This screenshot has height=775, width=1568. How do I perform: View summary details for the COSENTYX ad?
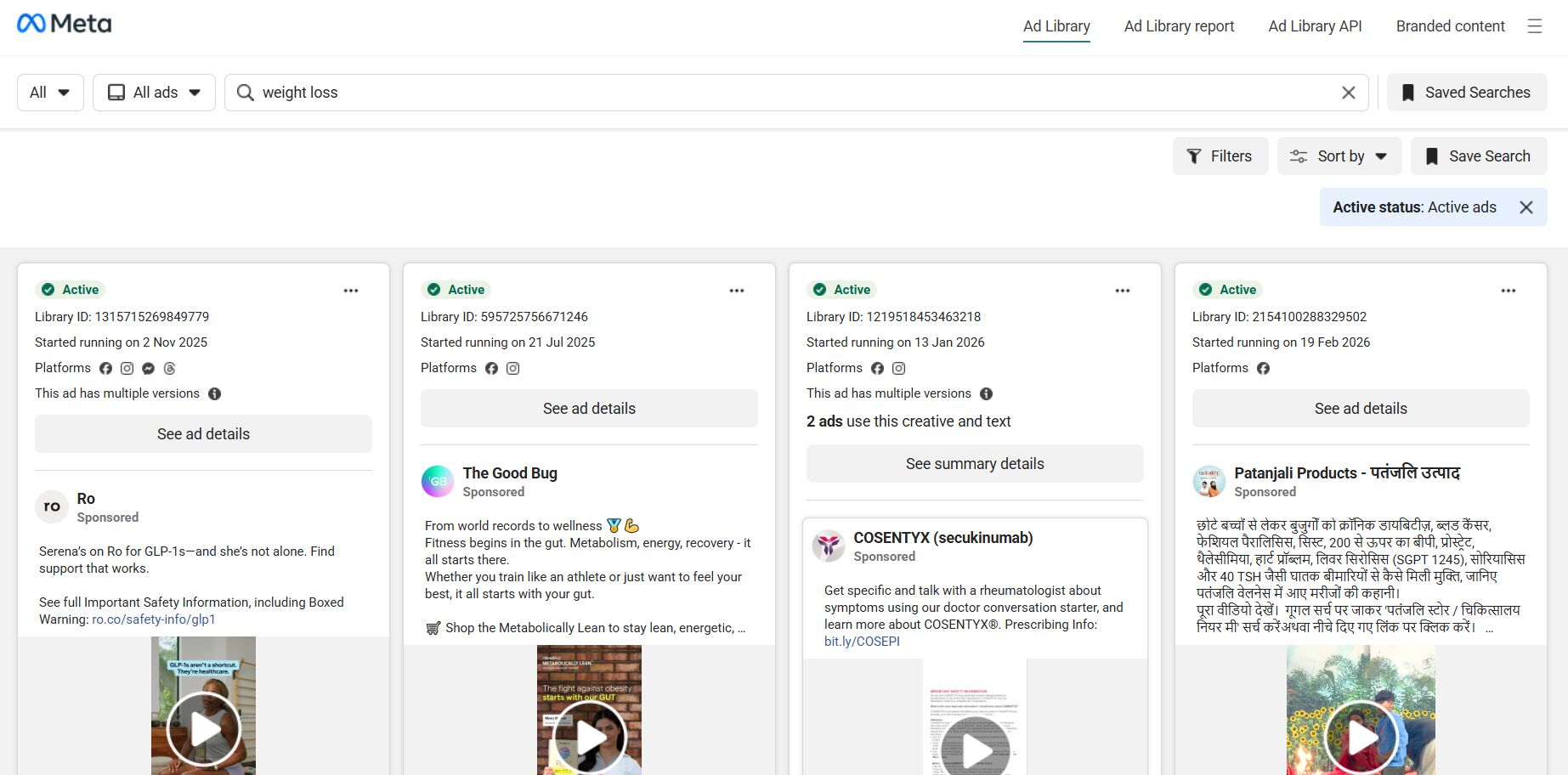pos(975,464)
